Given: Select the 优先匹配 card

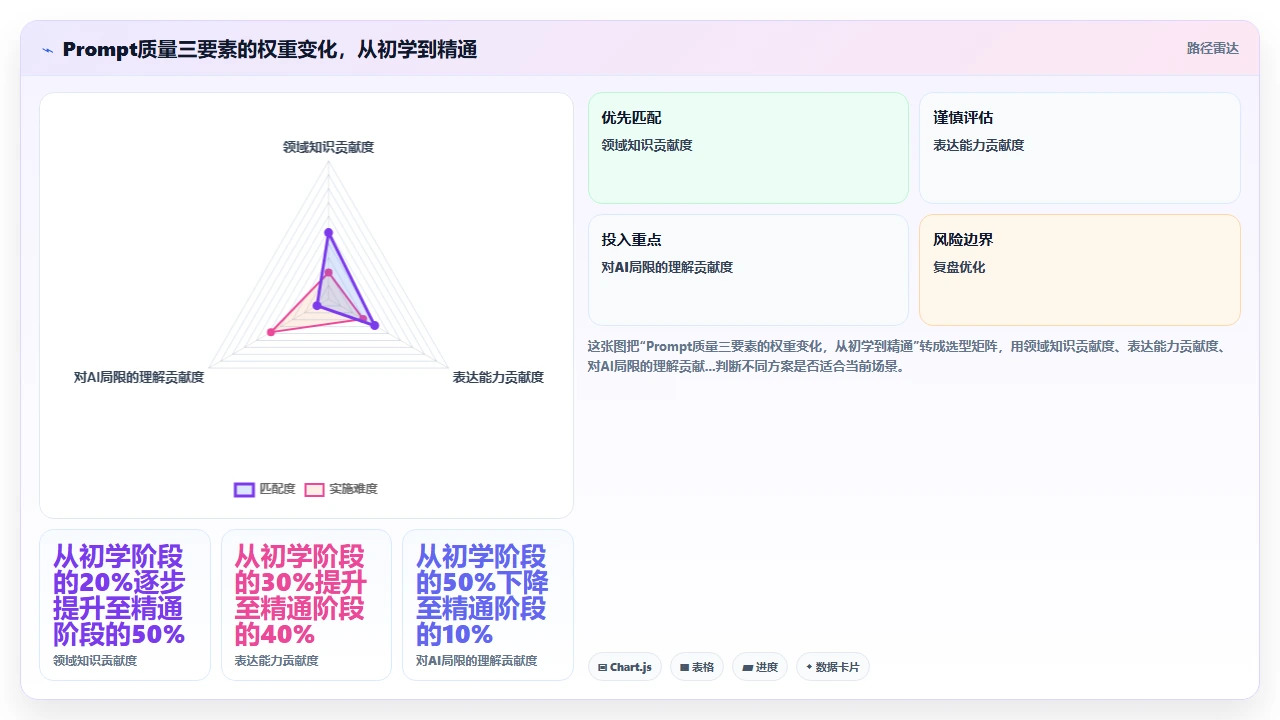Looking at the screenshot, I should tap(748, 148).
